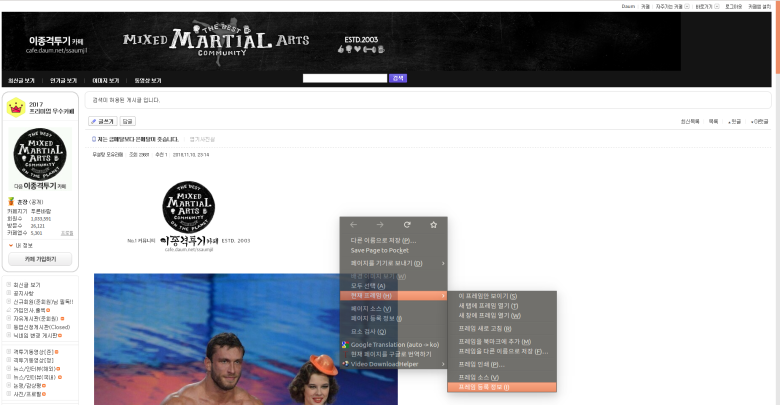The width and height of the screenshot is (780, 405).
Task: Click the 글쓰기 write post button
Action: click(103, 121)
